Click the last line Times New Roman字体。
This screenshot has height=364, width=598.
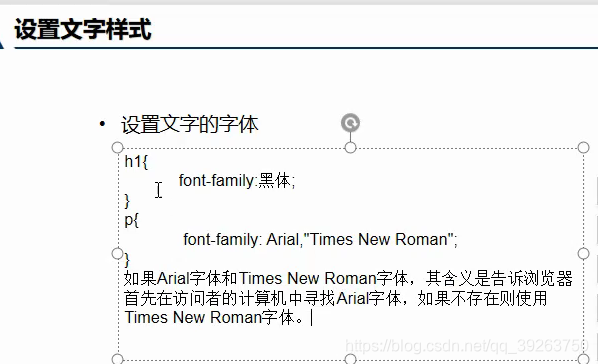pyautogui.click(x=214, y=317)
